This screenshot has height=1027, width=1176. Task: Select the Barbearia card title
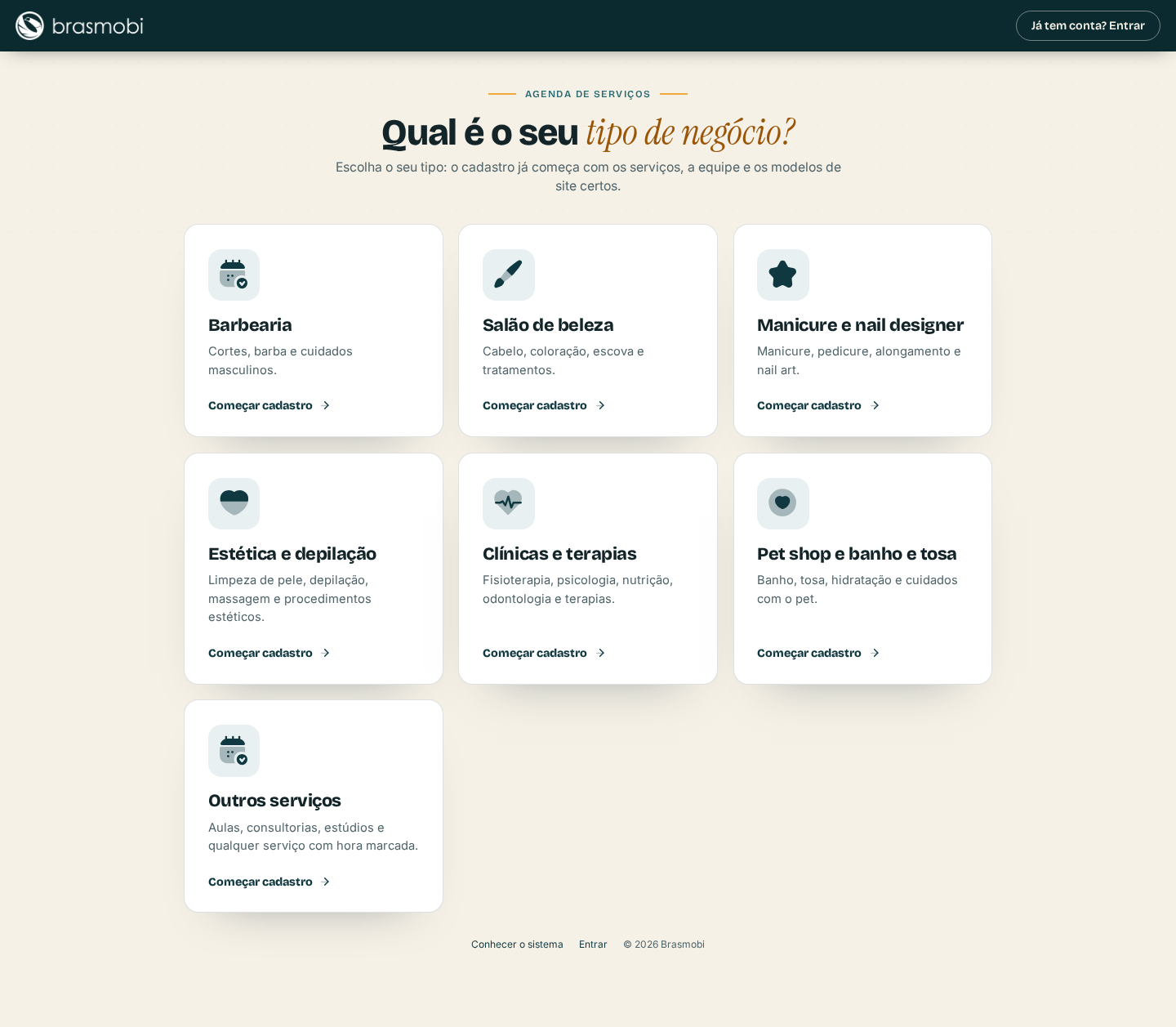250,325
